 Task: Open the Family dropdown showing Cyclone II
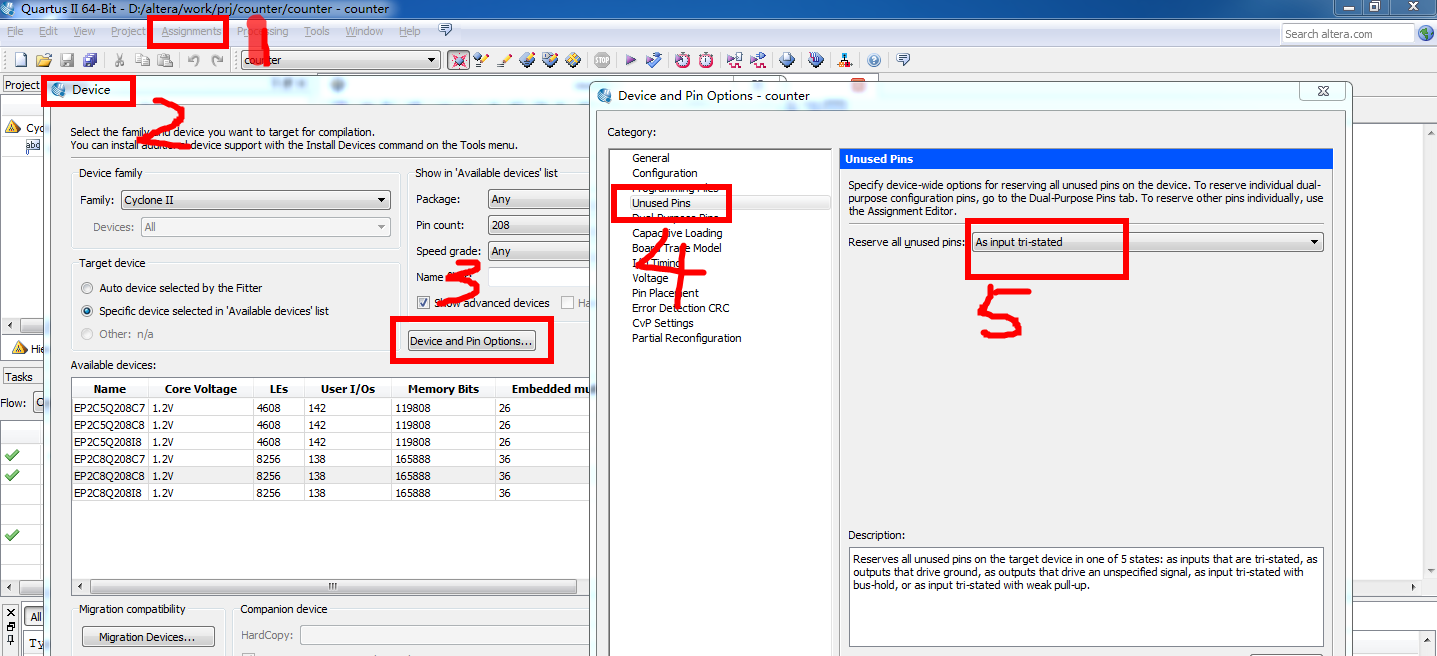click(255, 200)
